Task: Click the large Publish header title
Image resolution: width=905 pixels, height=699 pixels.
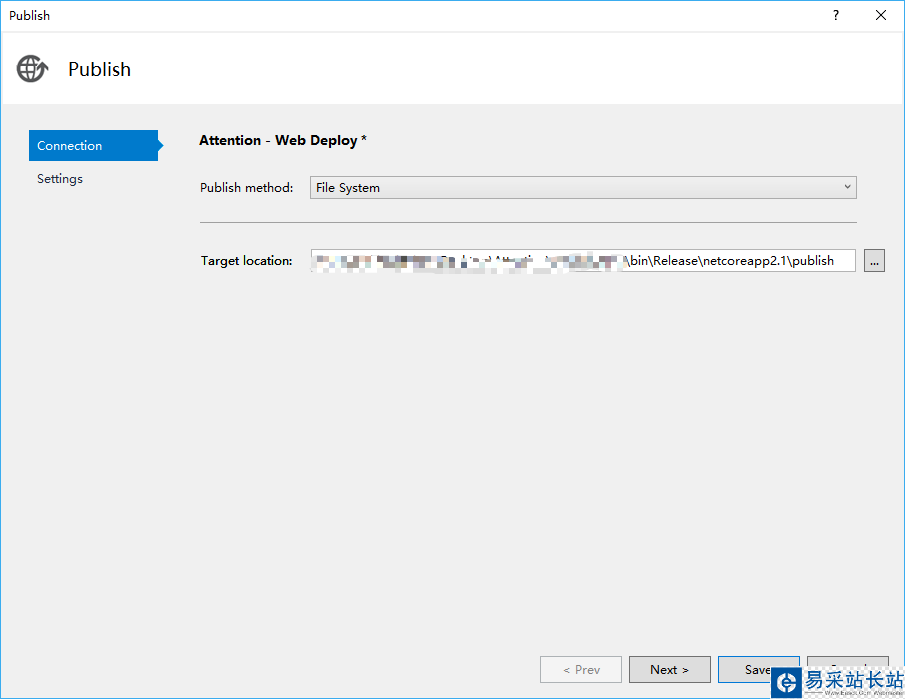Action: (99, 69)
